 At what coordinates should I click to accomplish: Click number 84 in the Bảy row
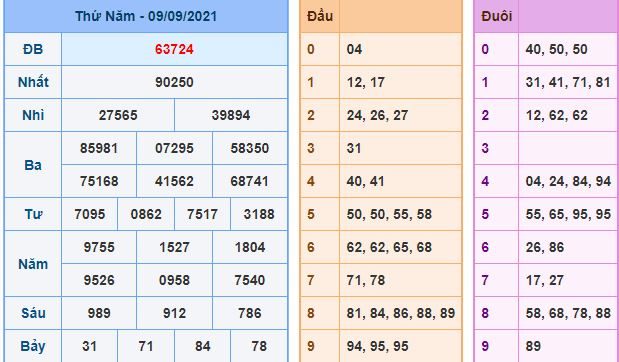click(x=203, y=346)
